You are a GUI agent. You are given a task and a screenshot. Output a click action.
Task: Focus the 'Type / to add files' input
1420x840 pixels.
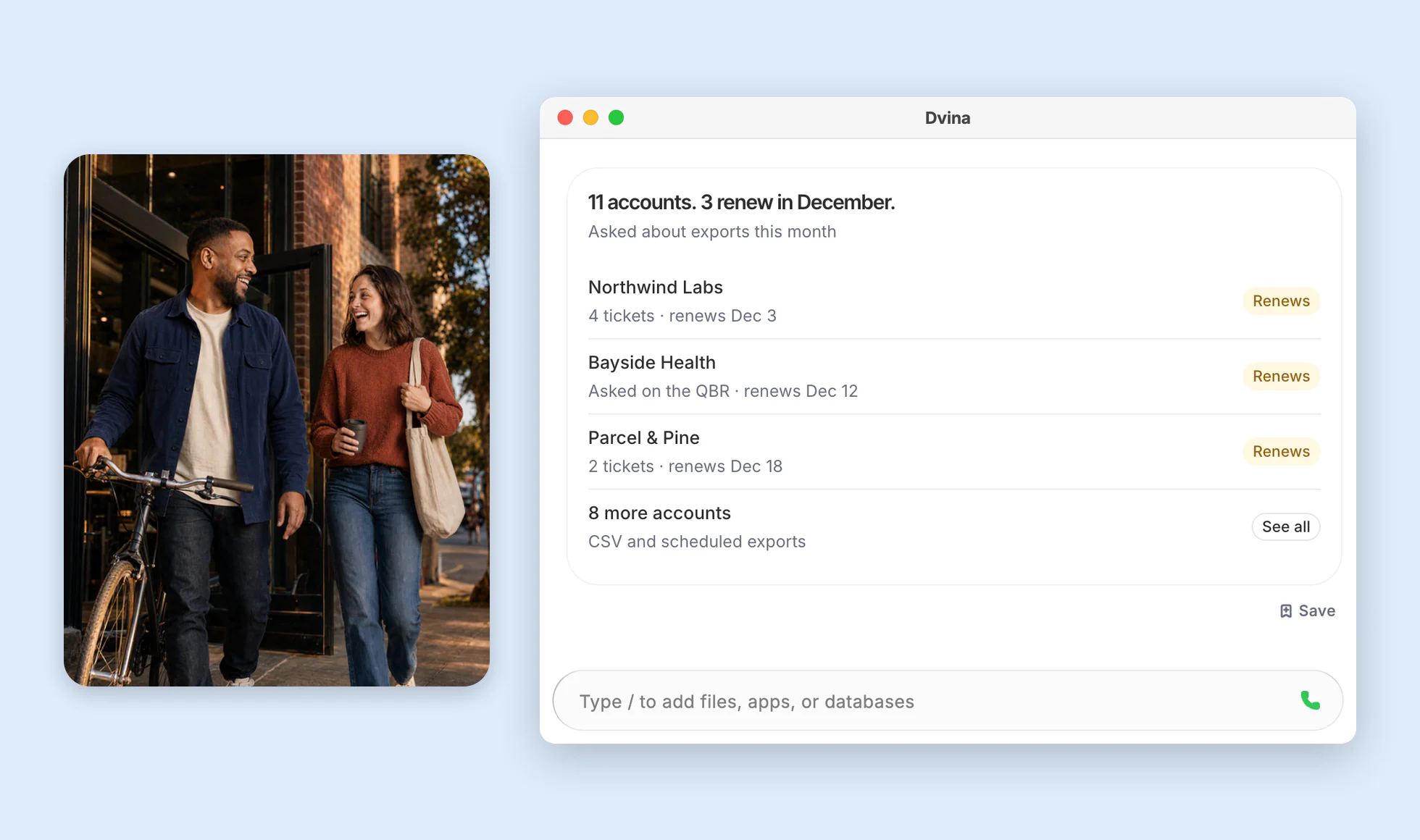[948, 700]
